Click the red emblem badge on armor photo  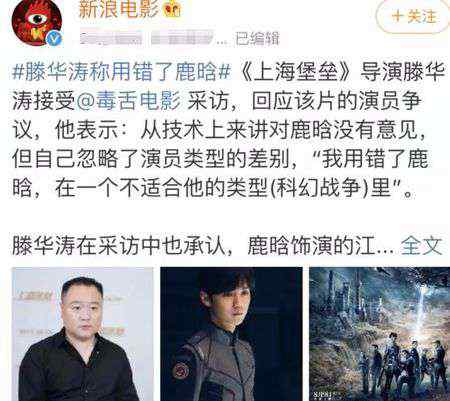(181, 370)
